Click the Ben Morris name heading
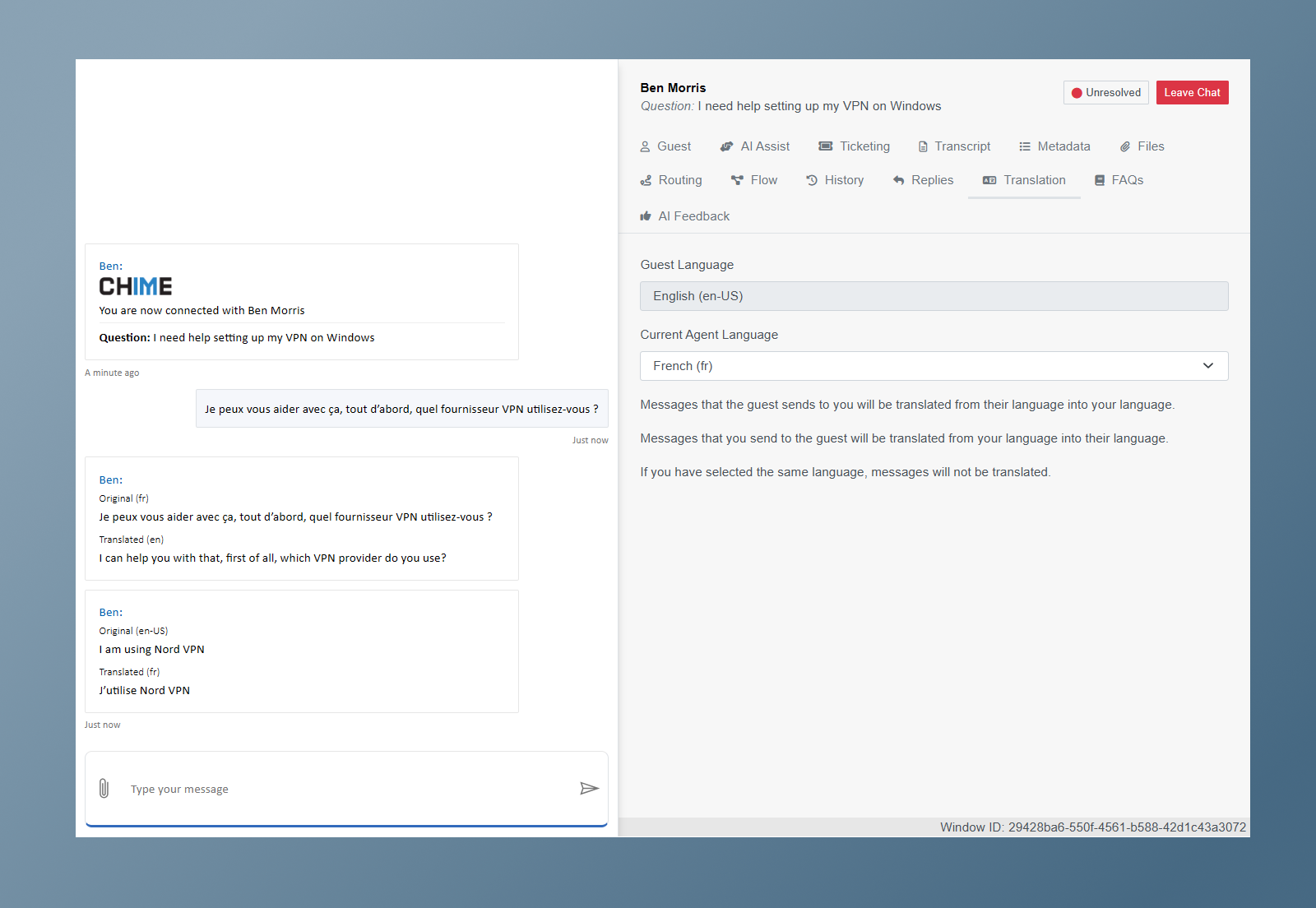1316x908 pixels. click(x=673, y=88)
